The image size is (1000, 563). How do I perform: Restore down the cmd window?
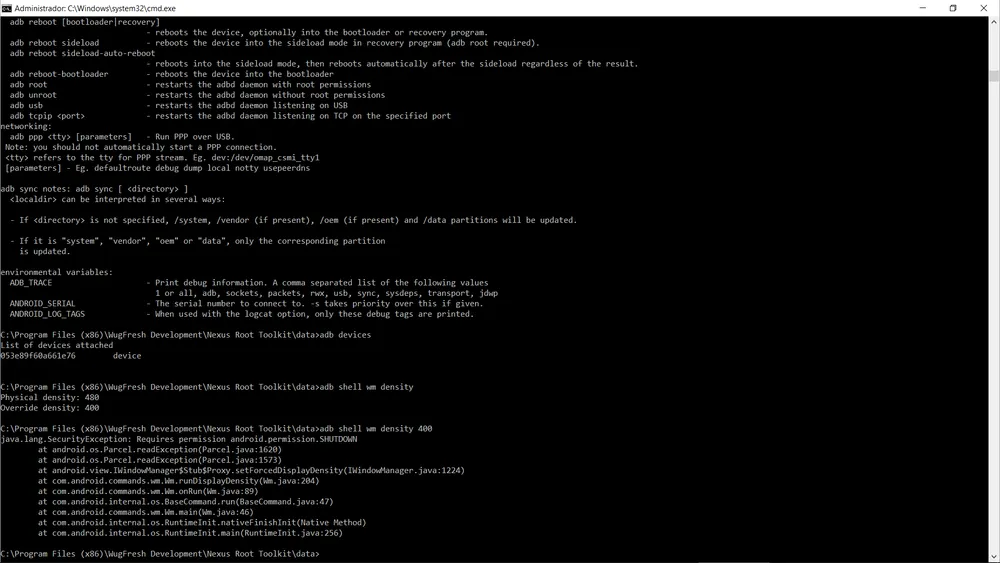tap(952, 8)
